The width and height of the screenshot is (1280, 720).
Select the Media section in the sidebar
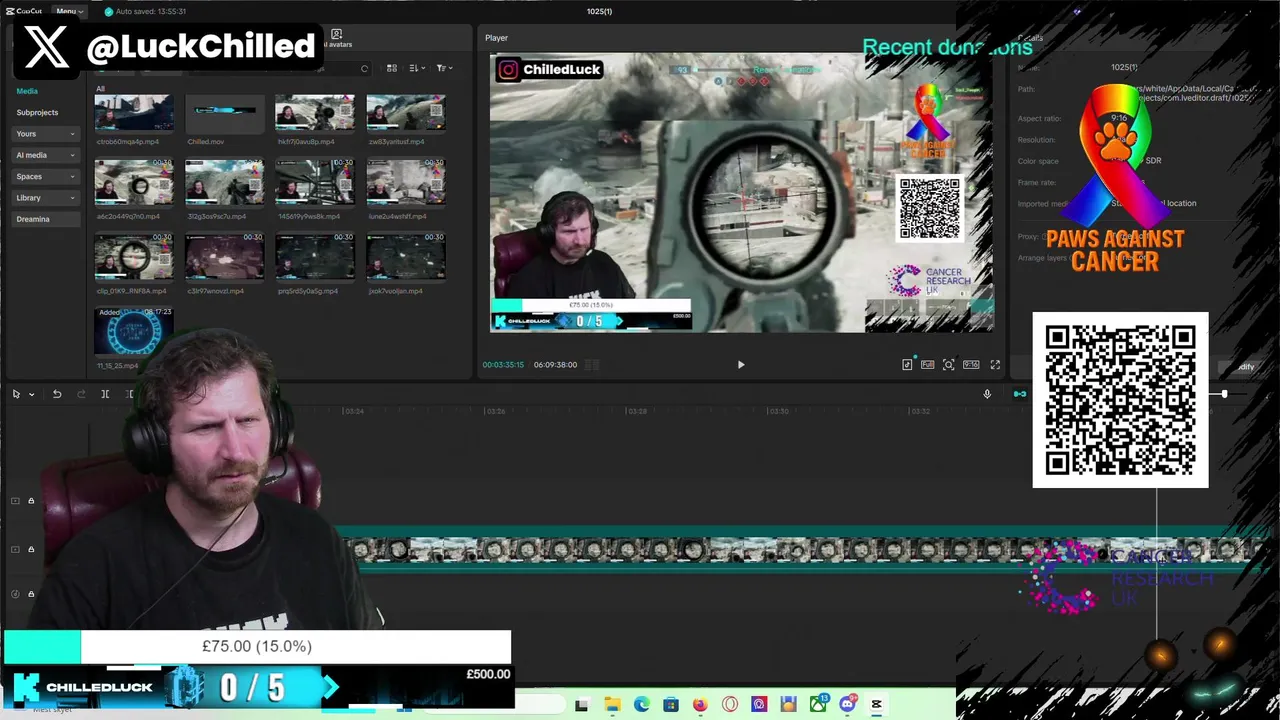tap(27, 91)
